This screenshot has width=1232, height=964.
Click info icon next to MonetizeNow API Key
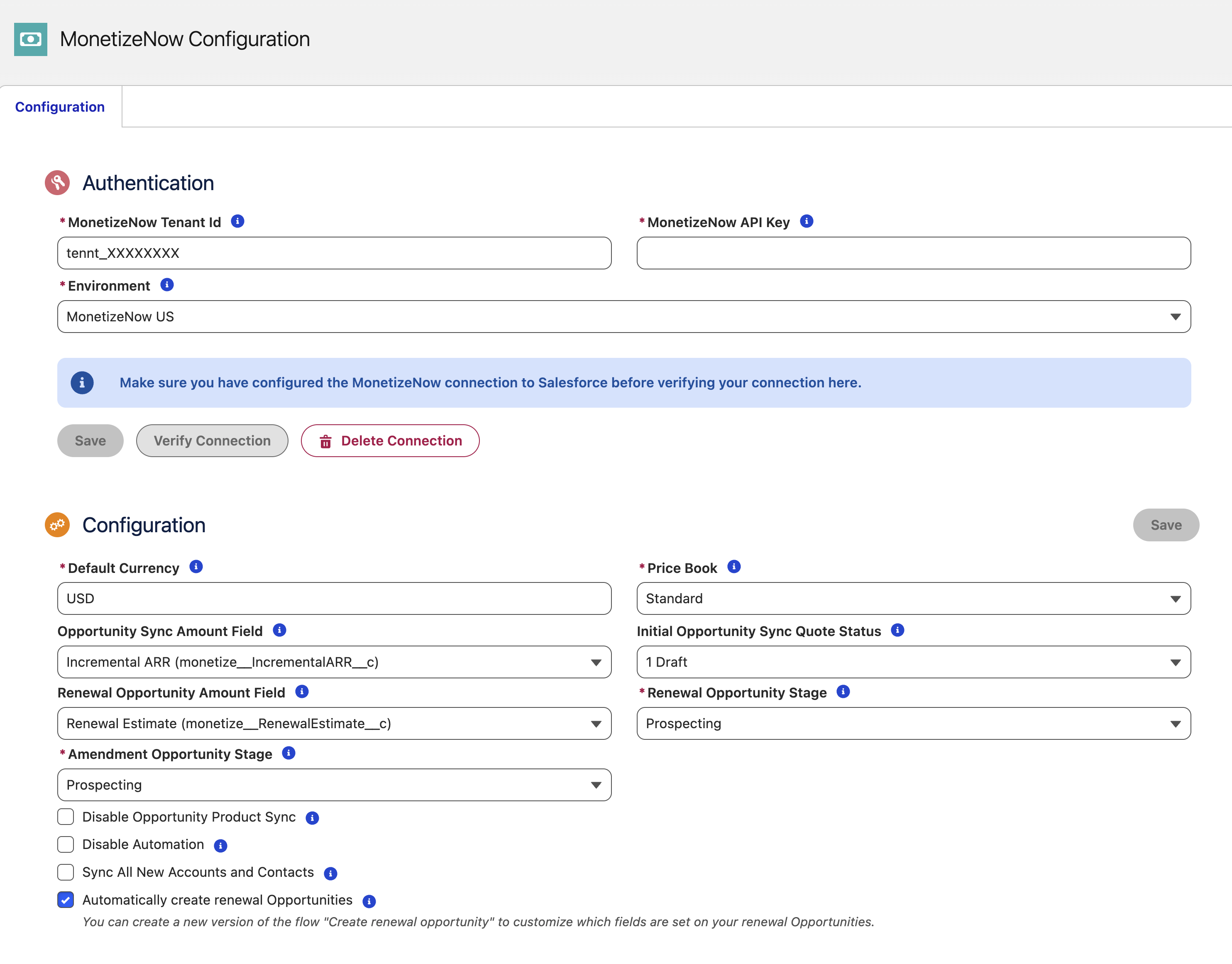tap(807, 221)
